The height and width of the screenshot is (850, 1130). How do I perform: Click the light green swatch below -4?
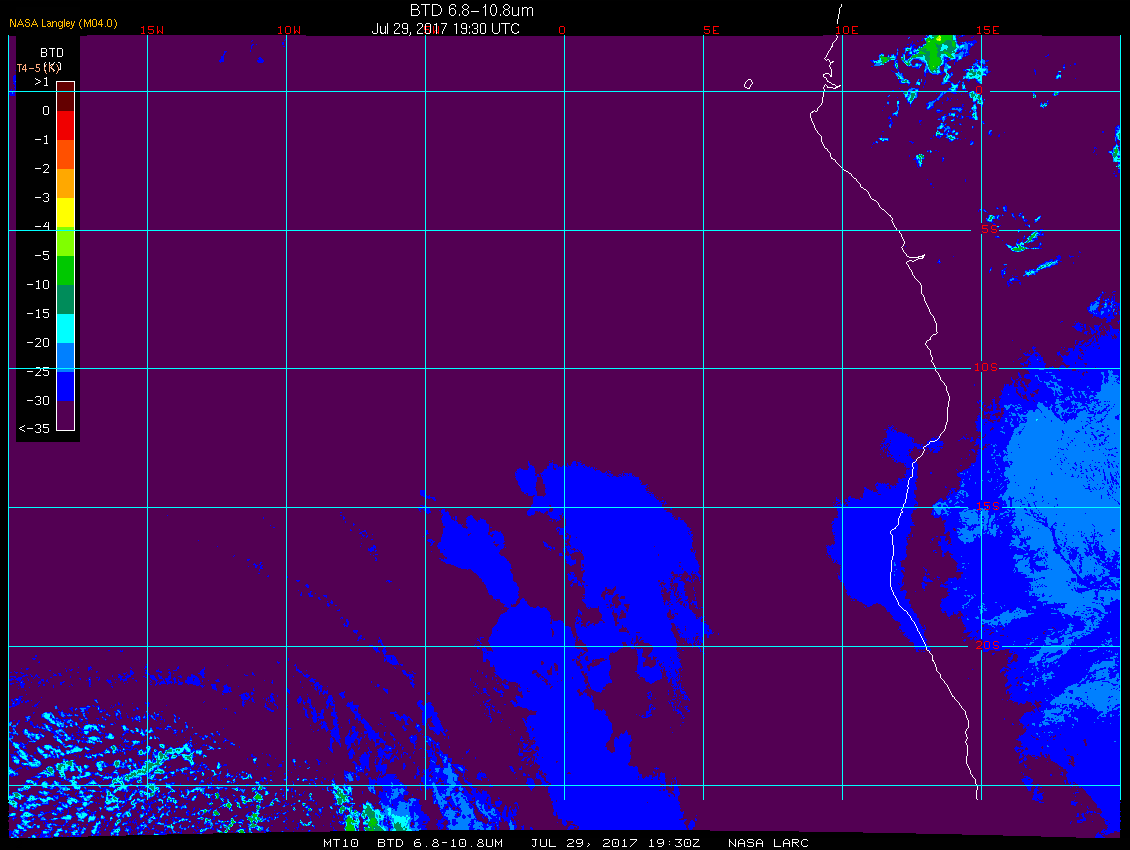click(x=66, y=242)
